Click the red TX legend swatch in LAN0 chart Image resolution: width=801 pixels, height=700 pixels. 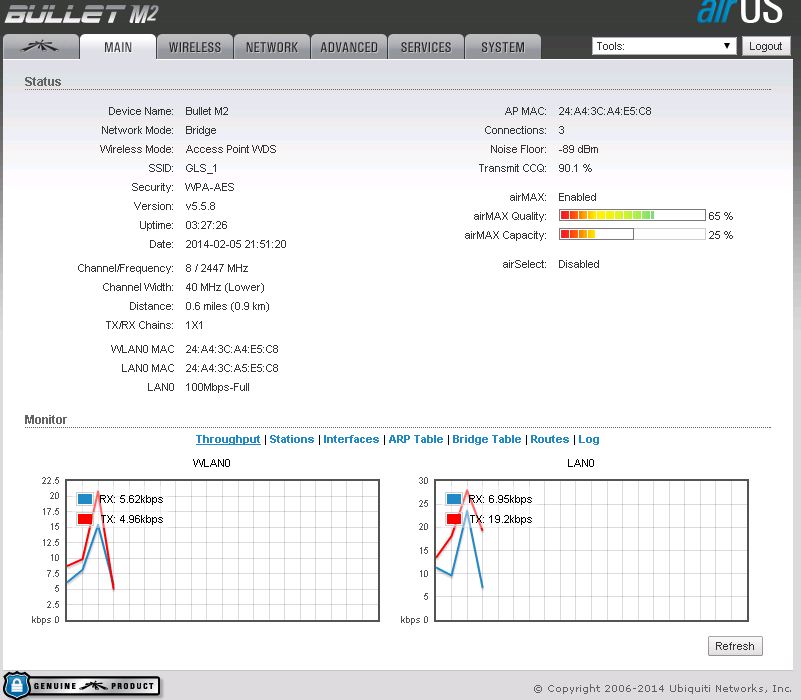454,519
